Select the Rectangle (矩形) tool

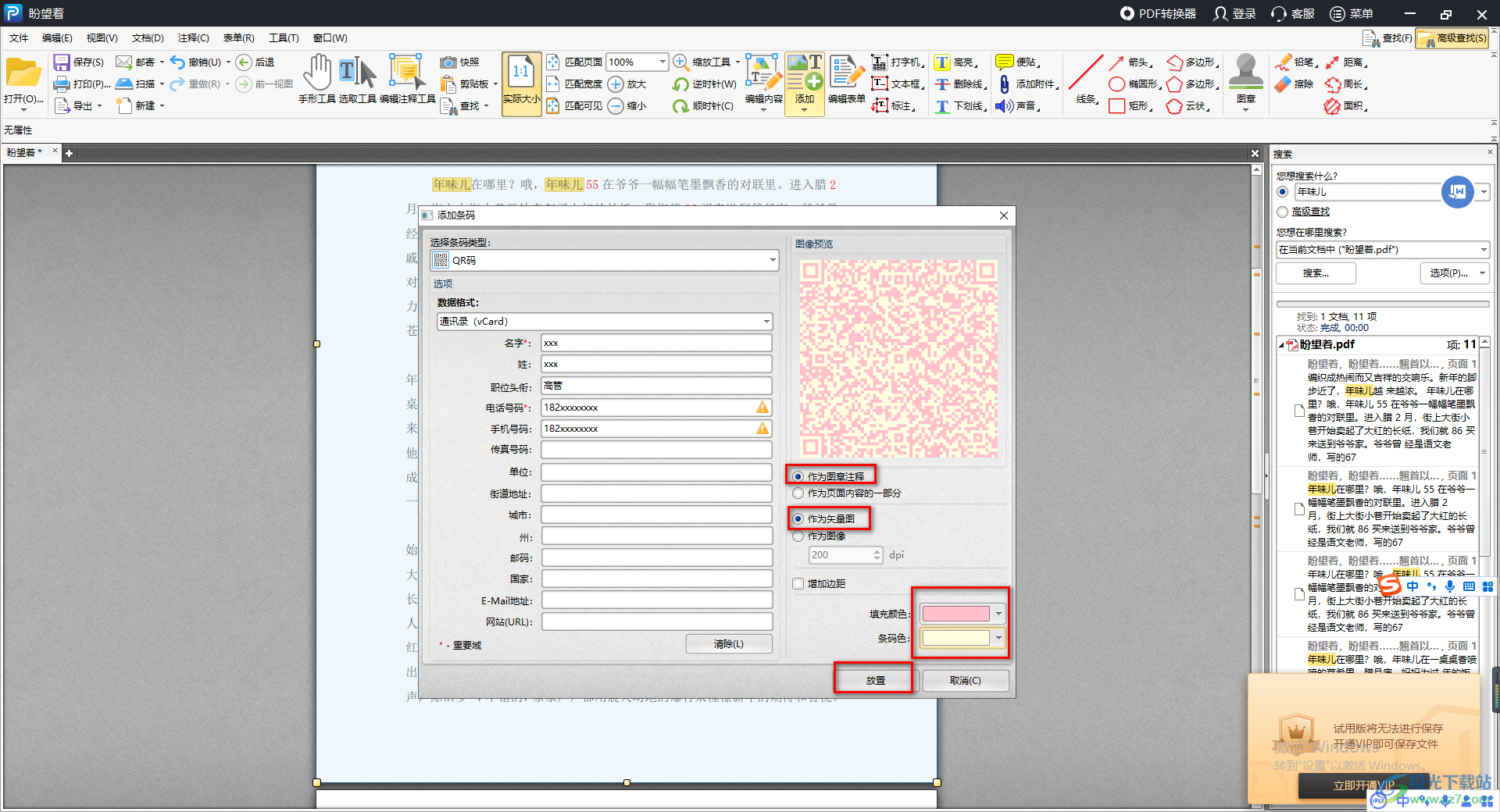pos(1130,106)
